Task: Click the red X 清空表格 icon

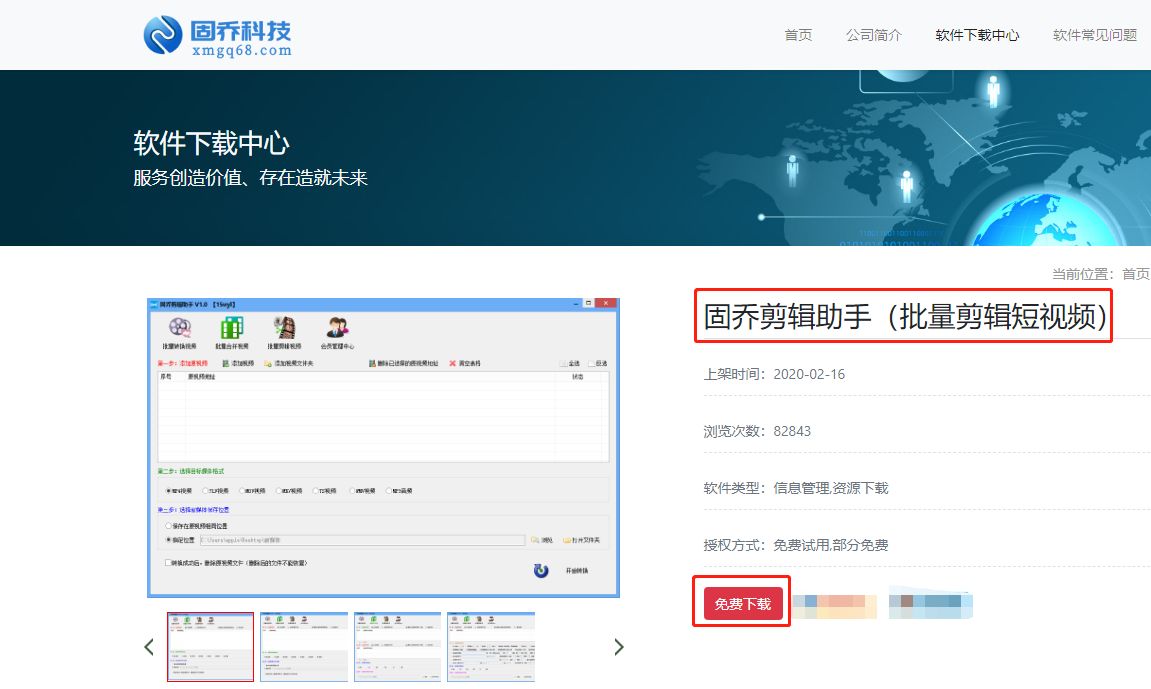Action: pos(450,363)
